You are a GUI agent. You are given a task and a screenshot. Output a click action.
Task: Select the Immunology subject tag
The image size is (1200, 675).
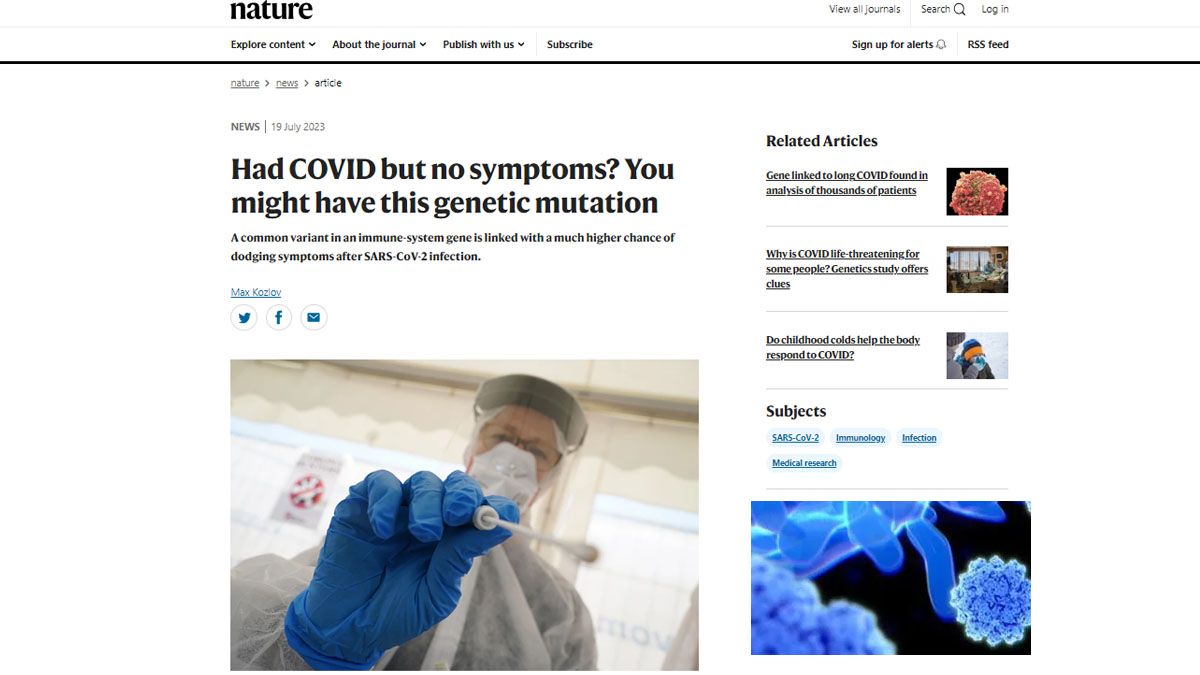(860, 437)
